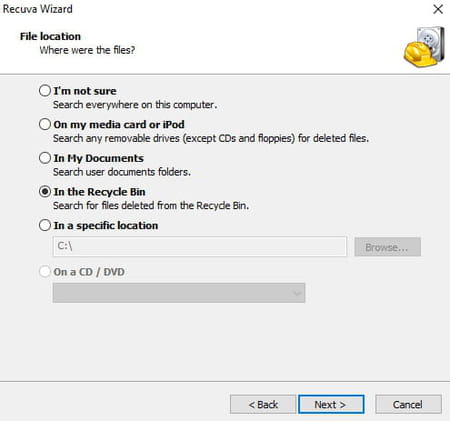This screenshot has width=450, height=421.
Task: Expand the CD / DVD drive dropdown
Action: 179,293
